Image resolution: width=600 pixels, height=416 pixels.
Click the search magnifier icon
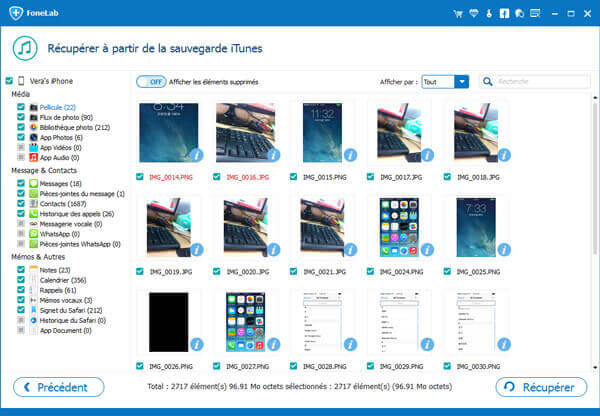[x=487, y=82]
